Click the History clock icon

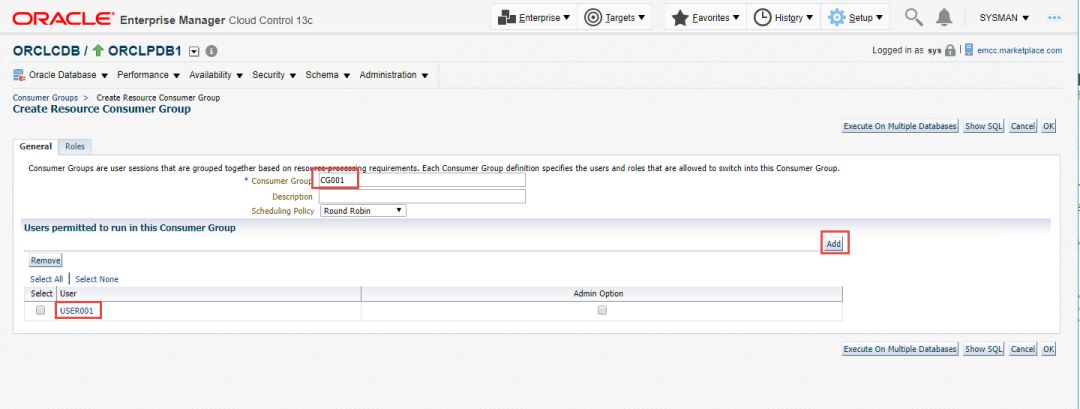click(x=762, y=18)
